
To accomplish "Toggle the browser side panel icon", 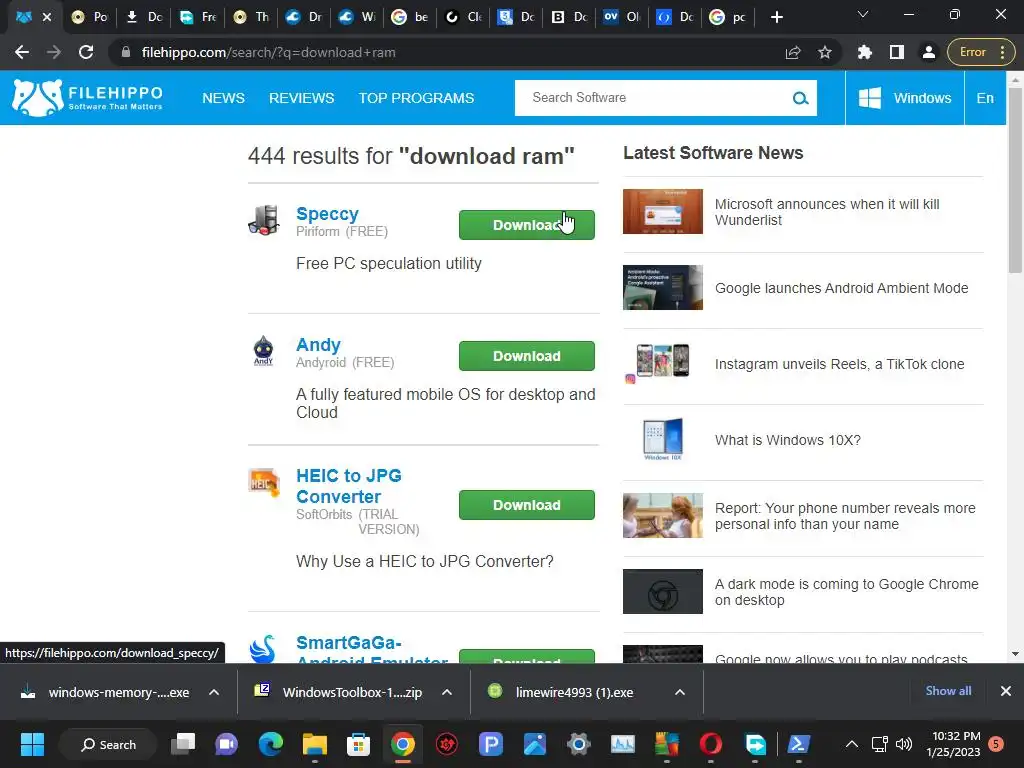I will 897,52.
